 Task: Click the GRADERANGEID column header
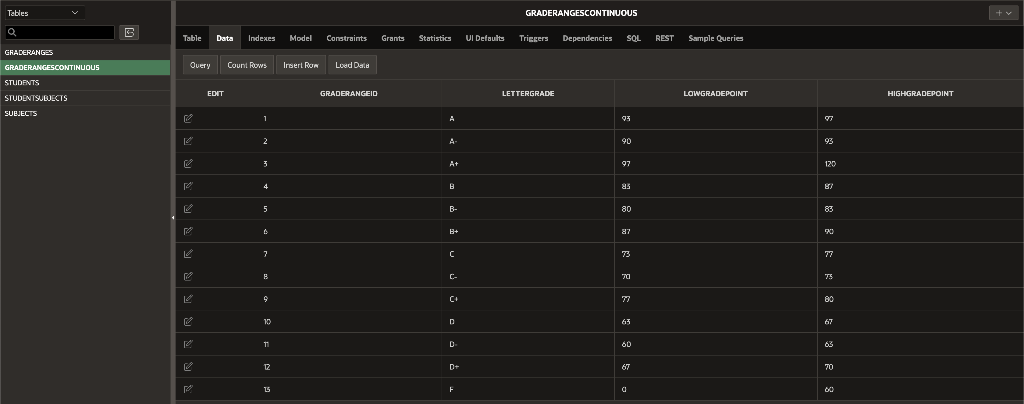pos(349,93)
